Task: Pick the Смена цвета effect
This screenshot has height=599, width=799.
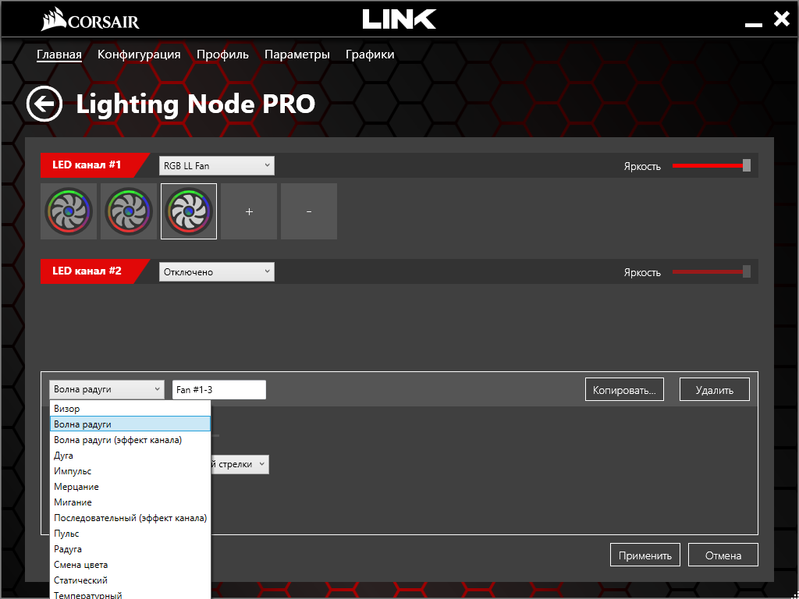Action: [x=130, y=565]
